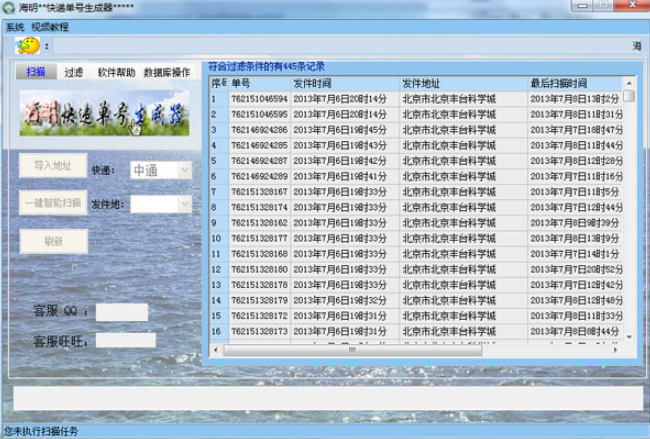Image resolution: width=650 pixels, height=439 pixels.
Task: Open the 系统 menu
Action: click(14, 26)
